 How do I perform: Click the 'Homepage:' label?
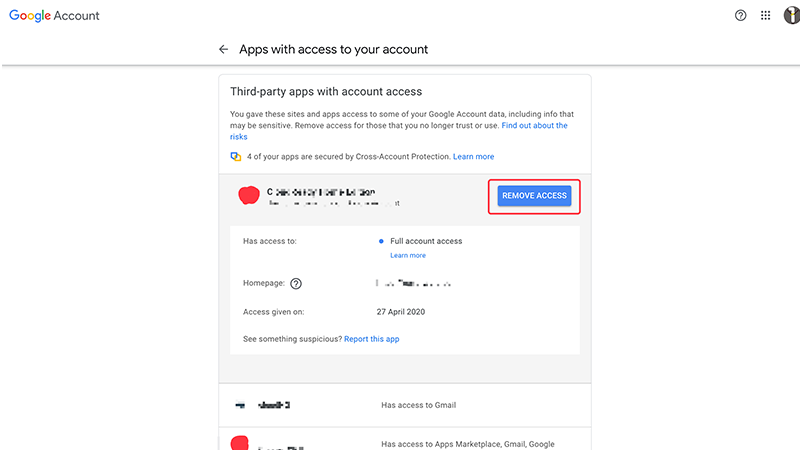pyautogui.click(x=264, y=283)
